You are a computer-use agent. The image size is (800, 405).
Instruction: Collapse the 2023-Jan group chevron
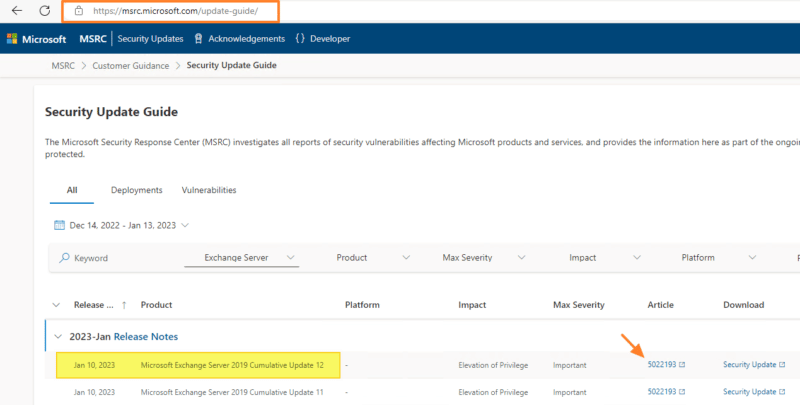pyautogui.click(x=58, y=337)
